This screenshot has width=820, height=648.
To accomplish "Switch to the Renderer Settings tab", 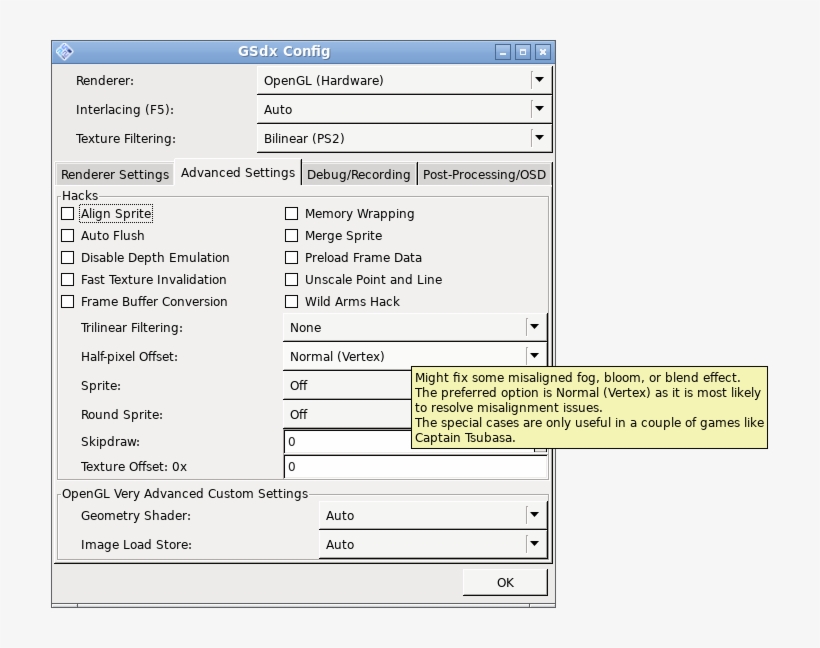I will click(115, 174).
